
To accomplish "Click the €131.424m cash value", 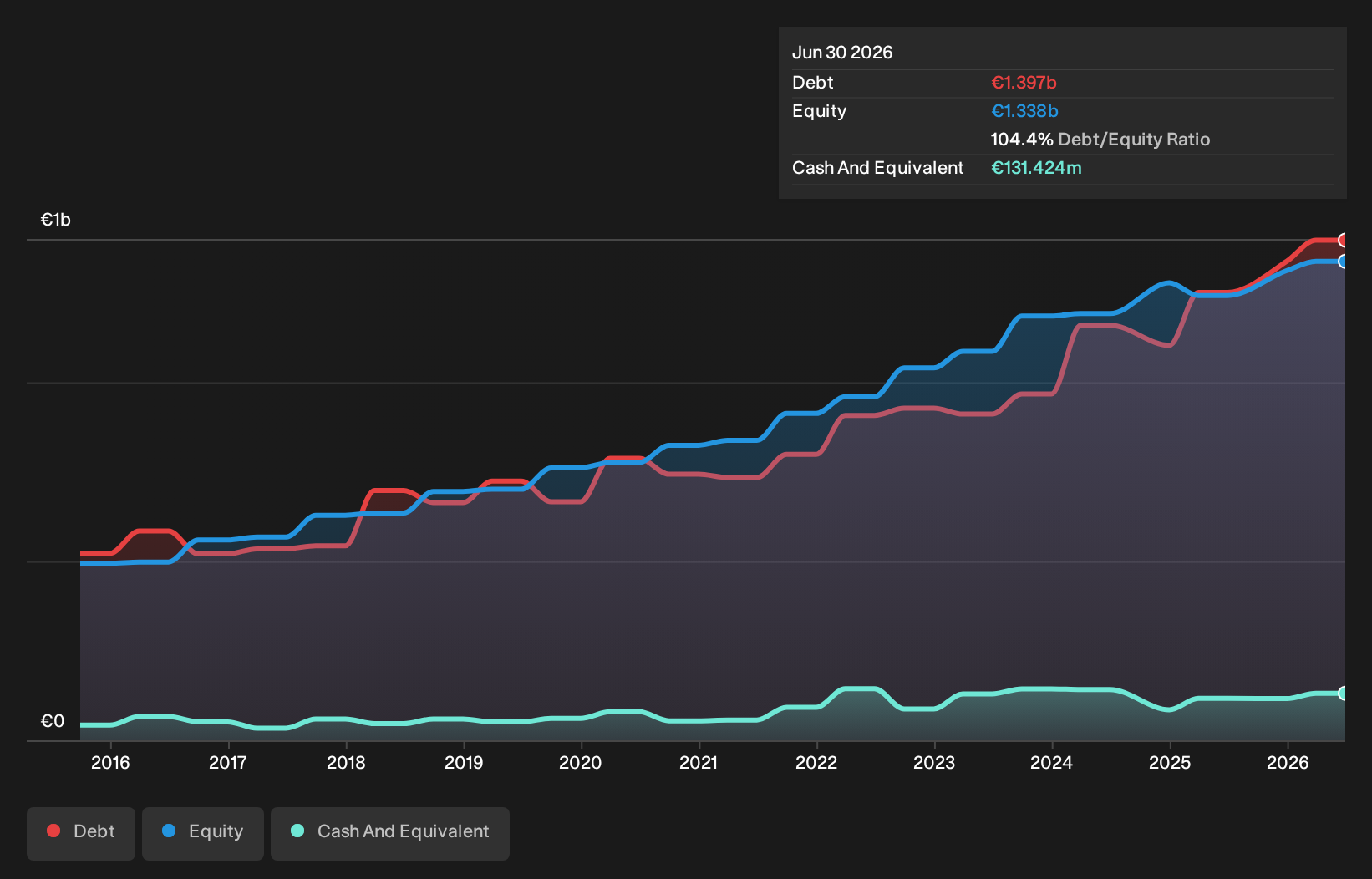I will pos(1036,168).
